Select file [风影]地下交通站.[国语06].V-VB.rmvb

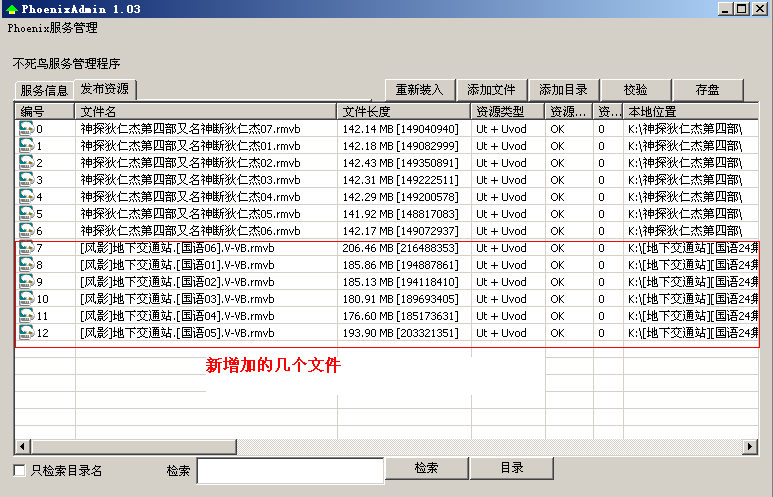pyautogui.click(x=177, y=248)
